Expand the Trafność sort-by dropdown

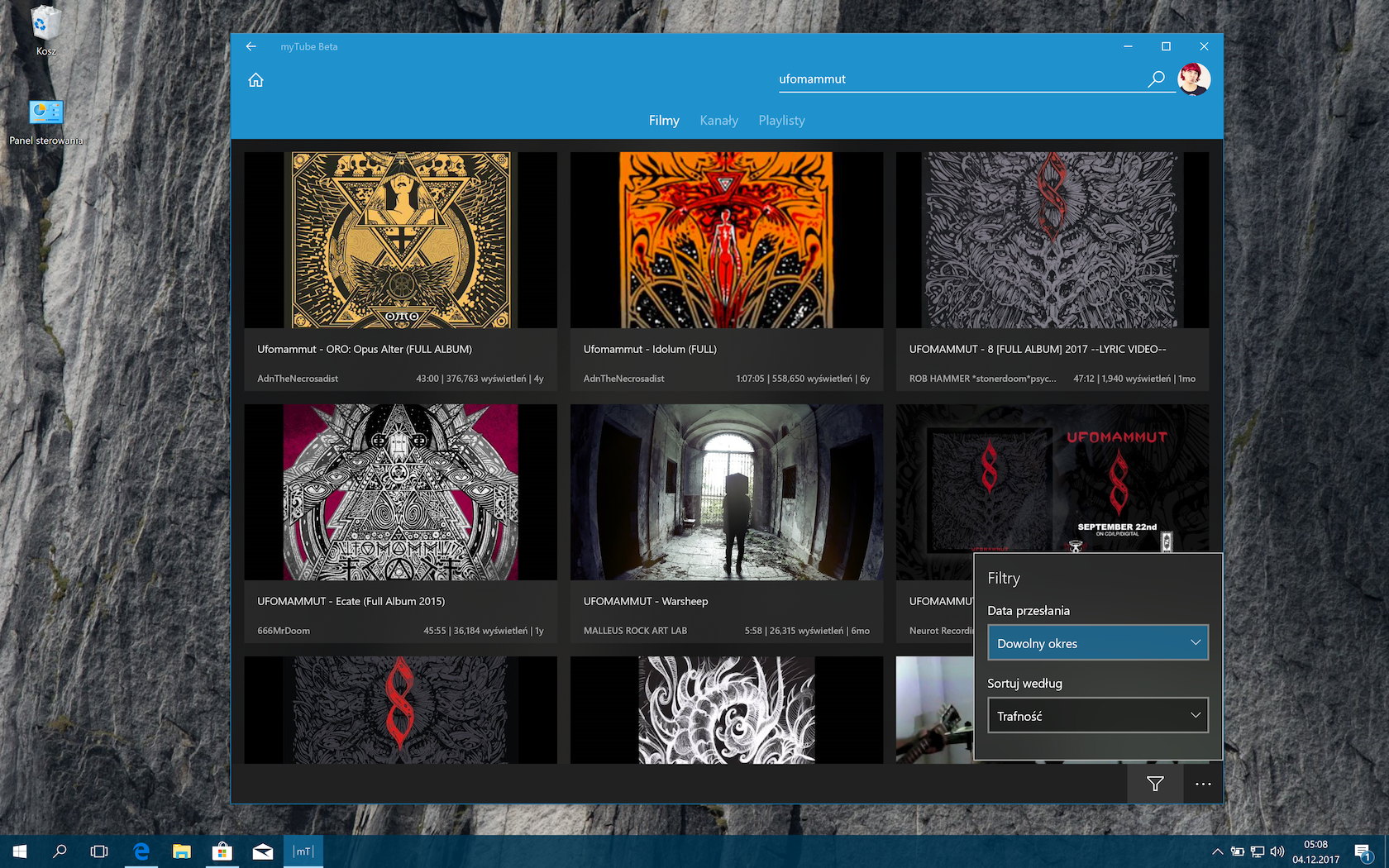tap(1098, 716)
